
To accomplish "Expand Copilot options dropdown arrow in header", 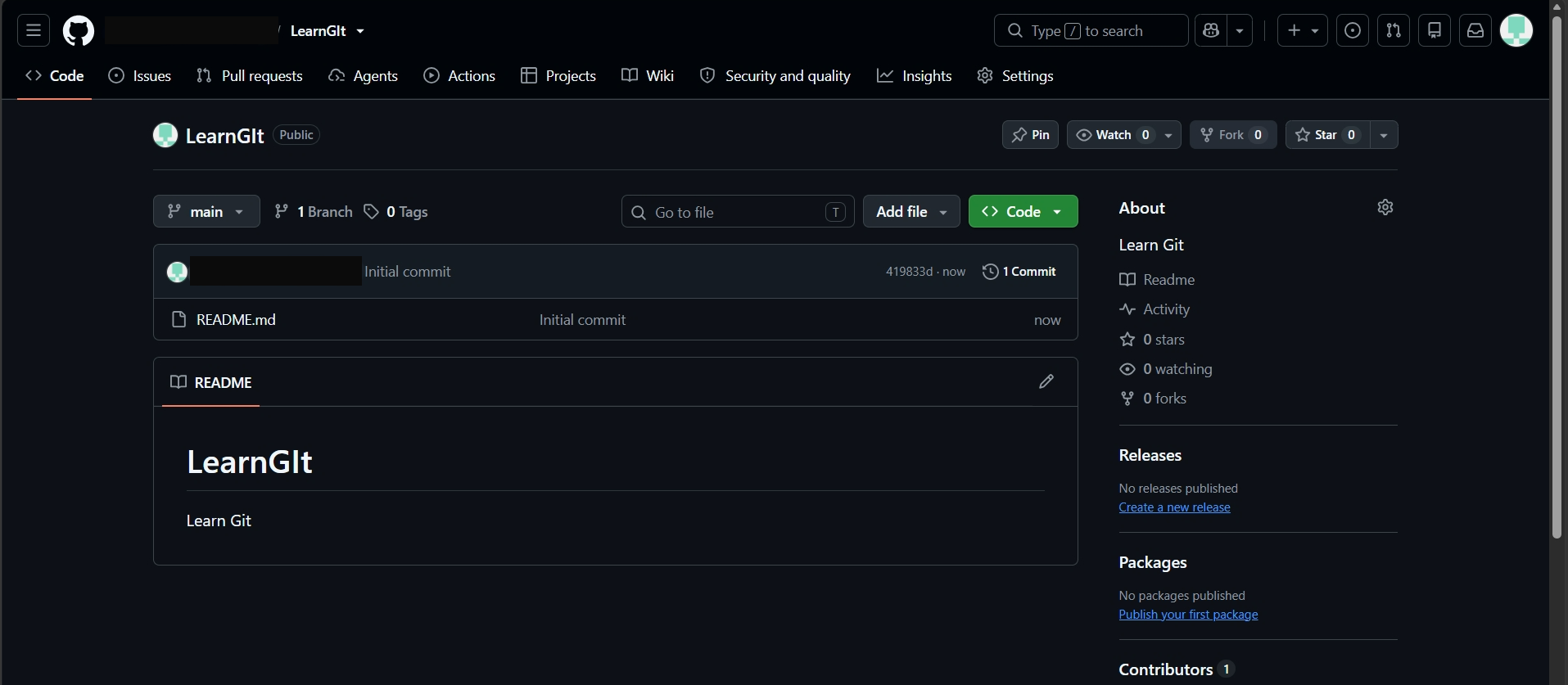I will [1240, 31].
